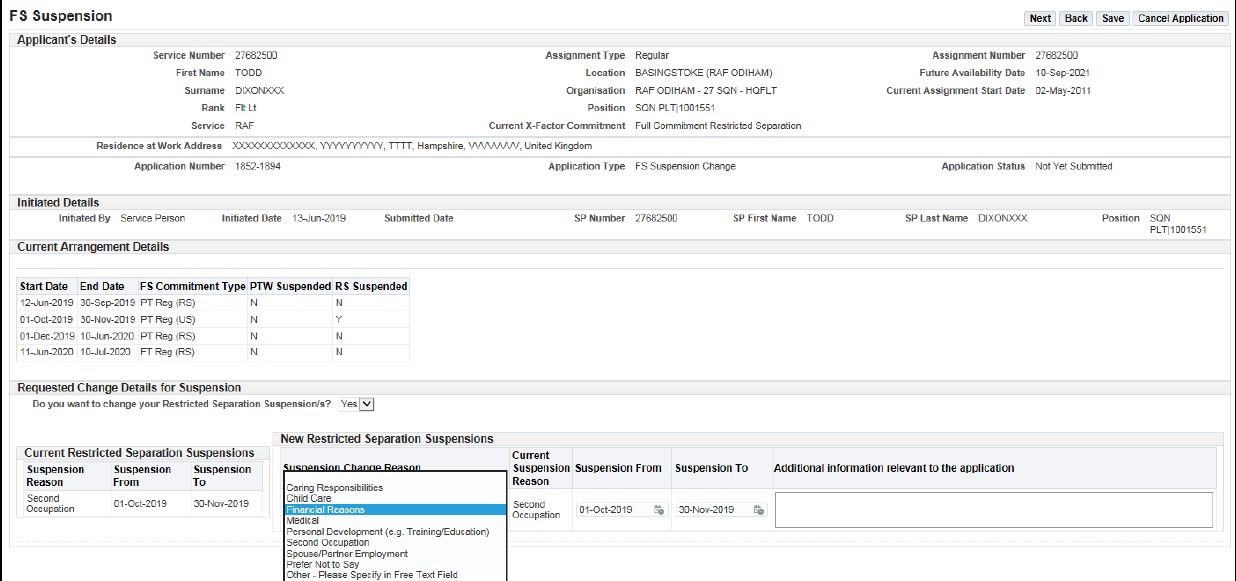The image size is (1236, 581).
Task: Select the highlighted Financial Reasons option
Action: 326,509
